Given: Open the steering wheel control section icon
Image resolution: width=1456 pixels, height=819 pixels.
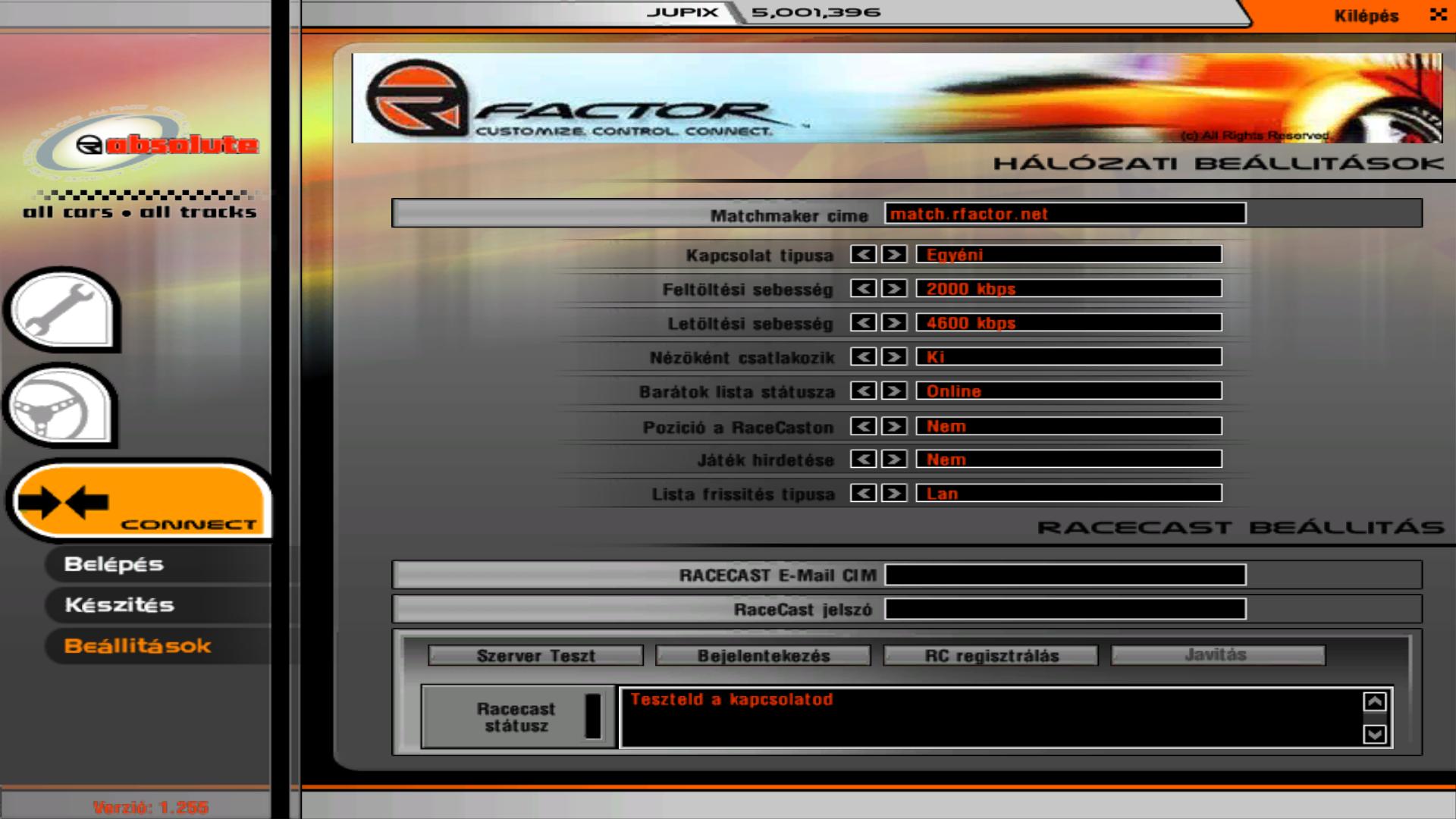Looking at the screenshot, I should [x=61, y=406].
